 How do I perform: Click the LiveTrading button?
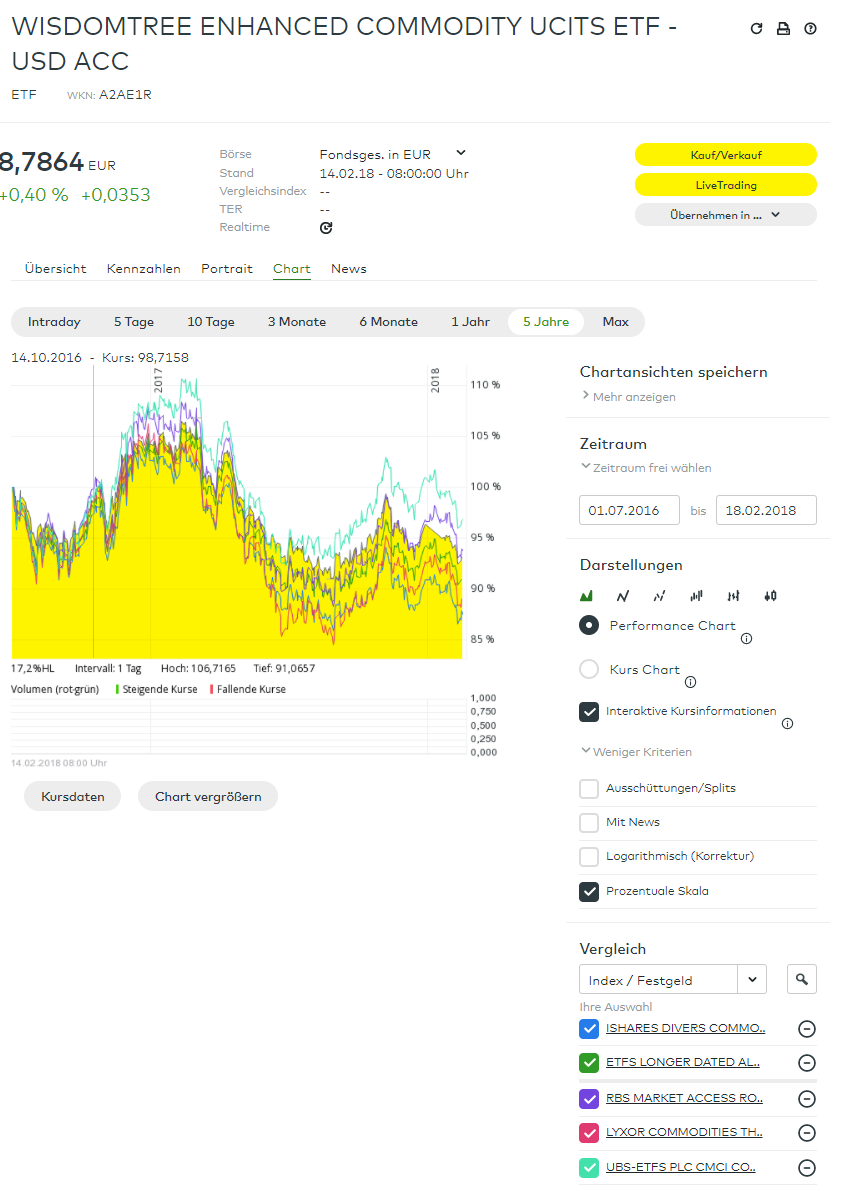pyautogui.click(x=725, y=185)
